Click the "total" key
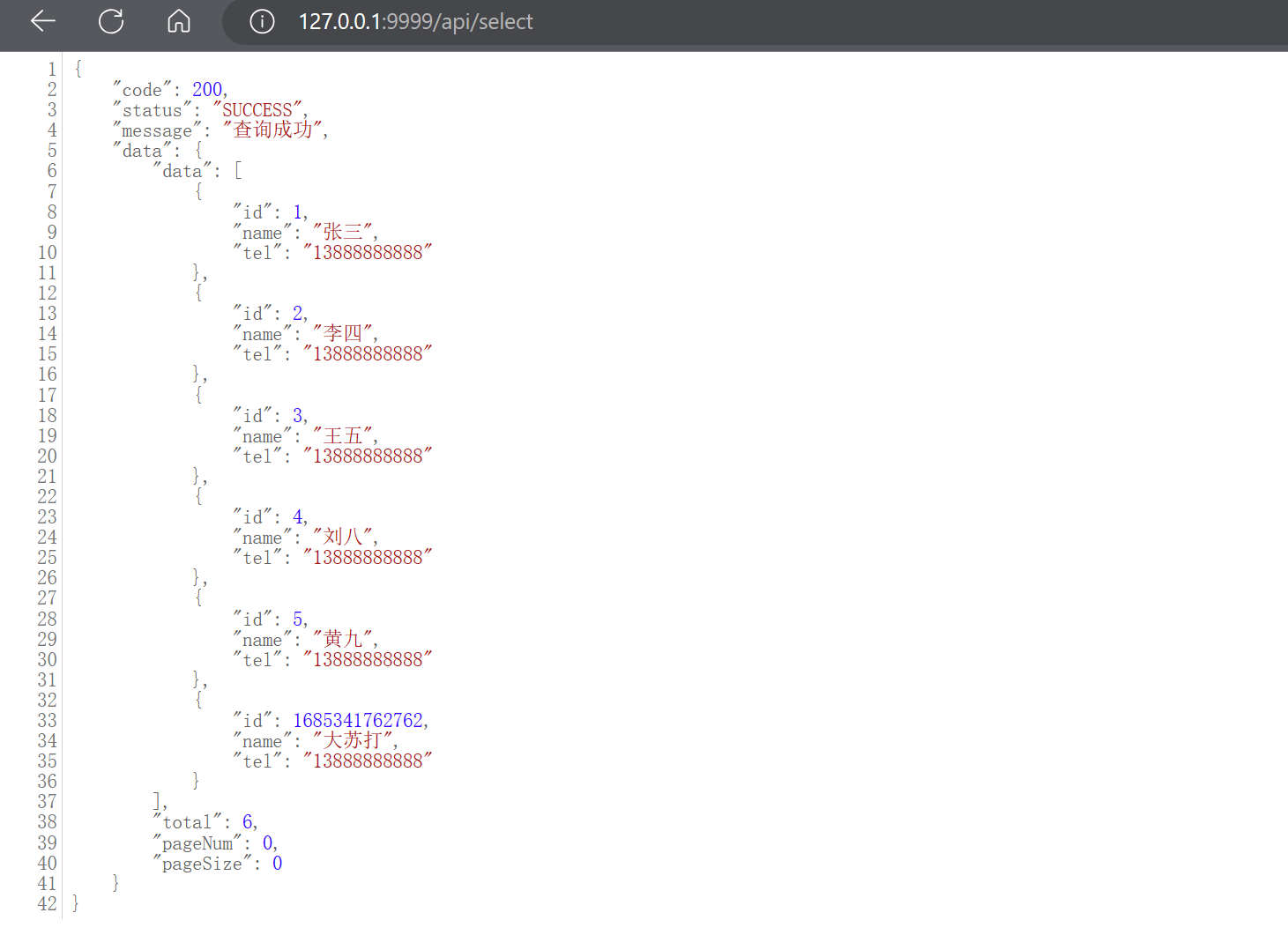 click(x=186, y=822)
